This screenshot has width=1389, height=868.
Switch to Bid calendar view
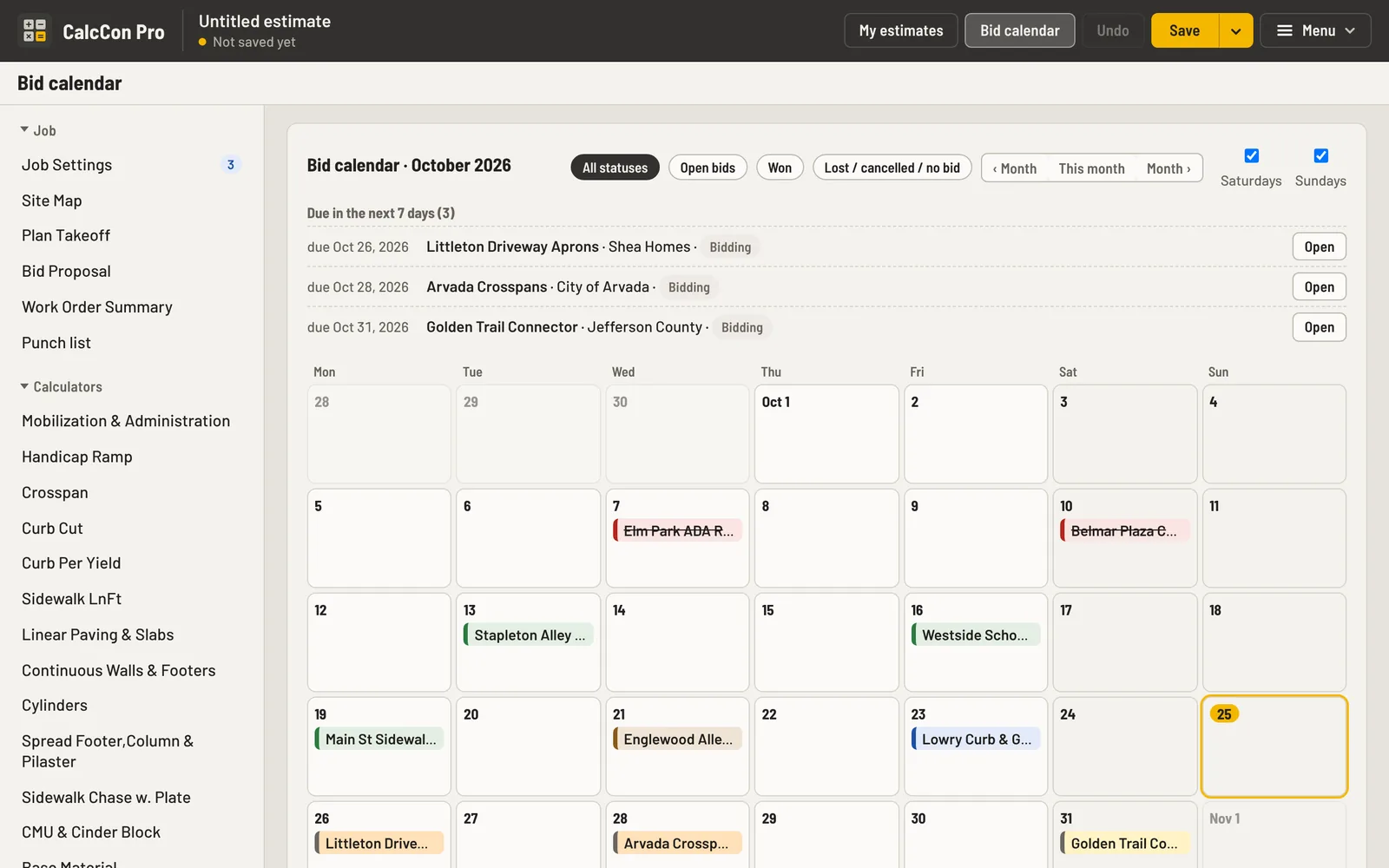1019,30
